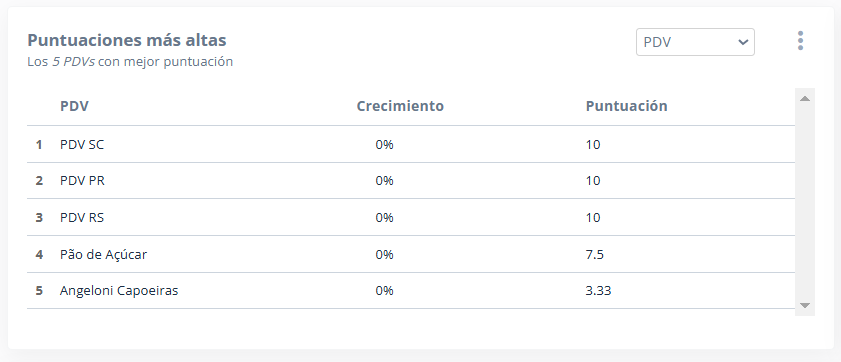Click the 7.5 score value
The image size is (841, 362).
pos(595,254)
